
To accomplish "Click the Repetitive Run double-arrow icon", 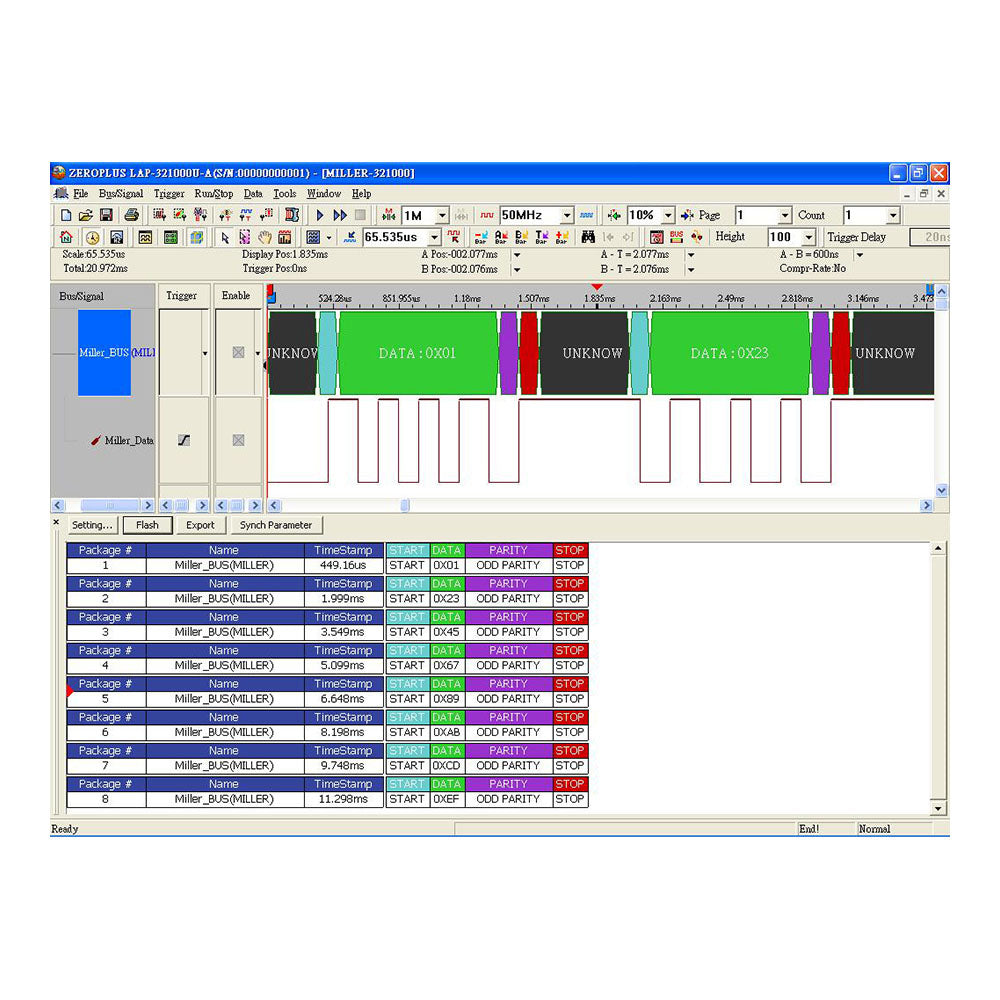I will [x=340, y=216].
